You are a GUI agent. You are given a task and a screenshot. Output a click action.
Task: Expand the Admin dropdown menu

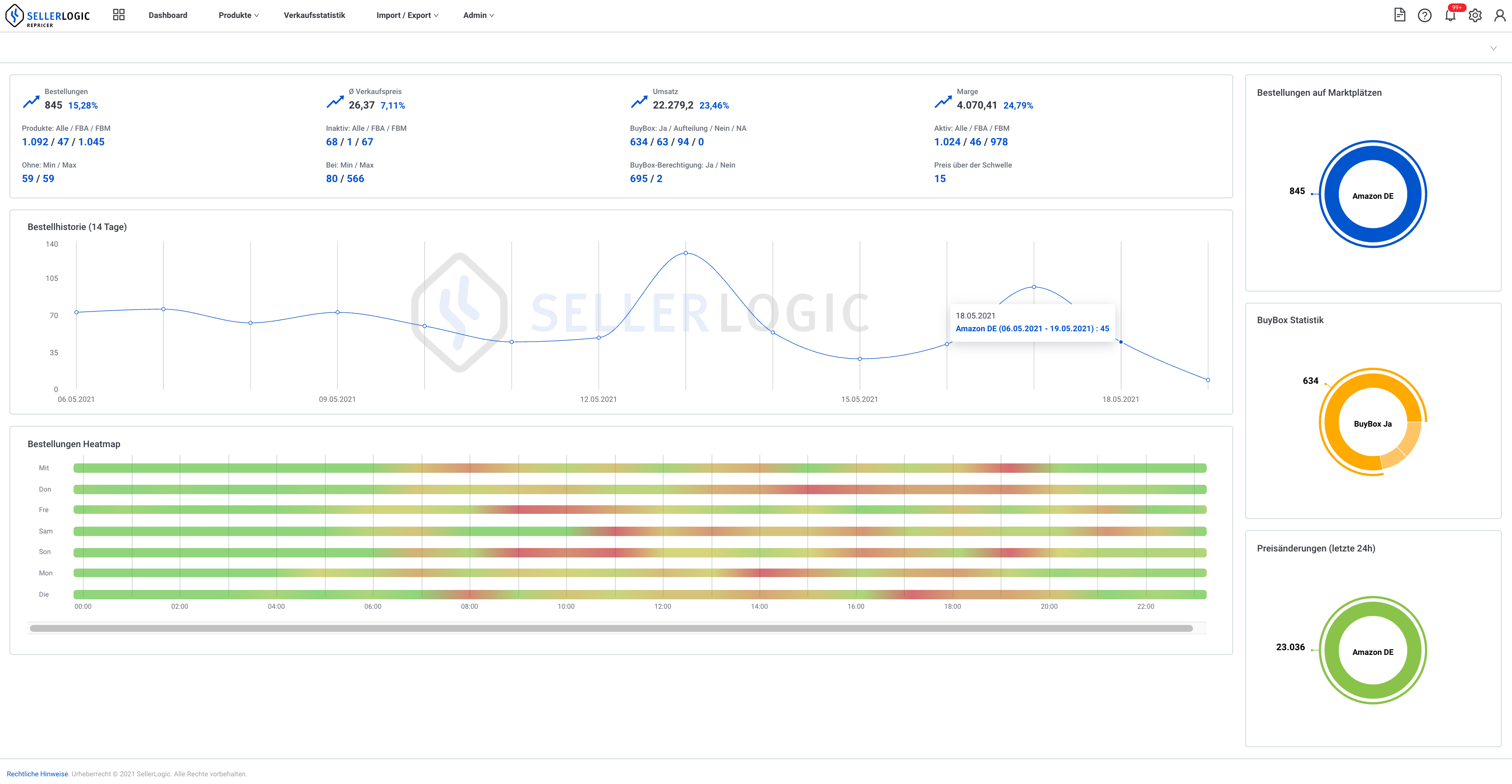478,15
